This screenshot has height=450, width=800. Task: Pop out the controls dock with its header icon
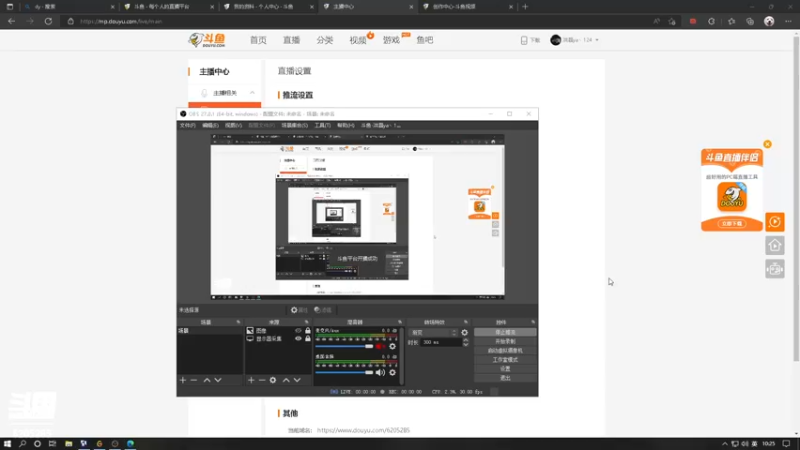coord(533,322)
